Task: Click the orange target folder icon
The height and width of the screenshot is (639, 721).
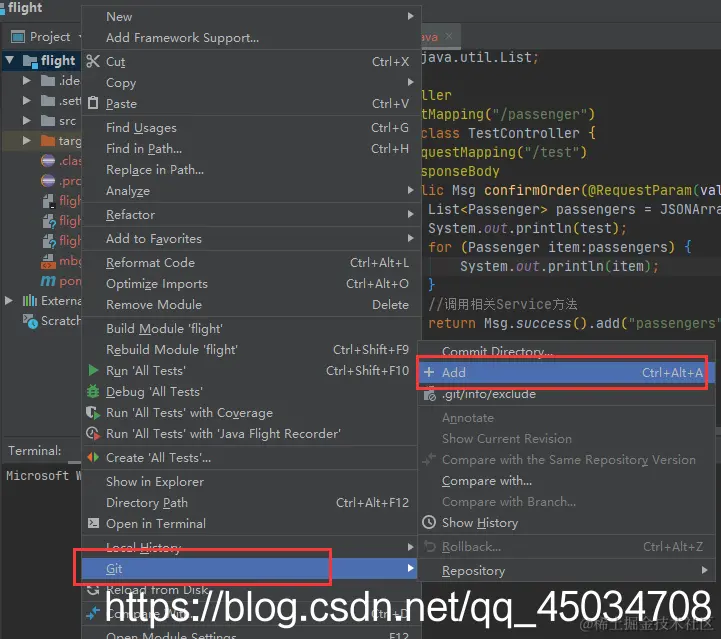Action: [x=48, y=140]
